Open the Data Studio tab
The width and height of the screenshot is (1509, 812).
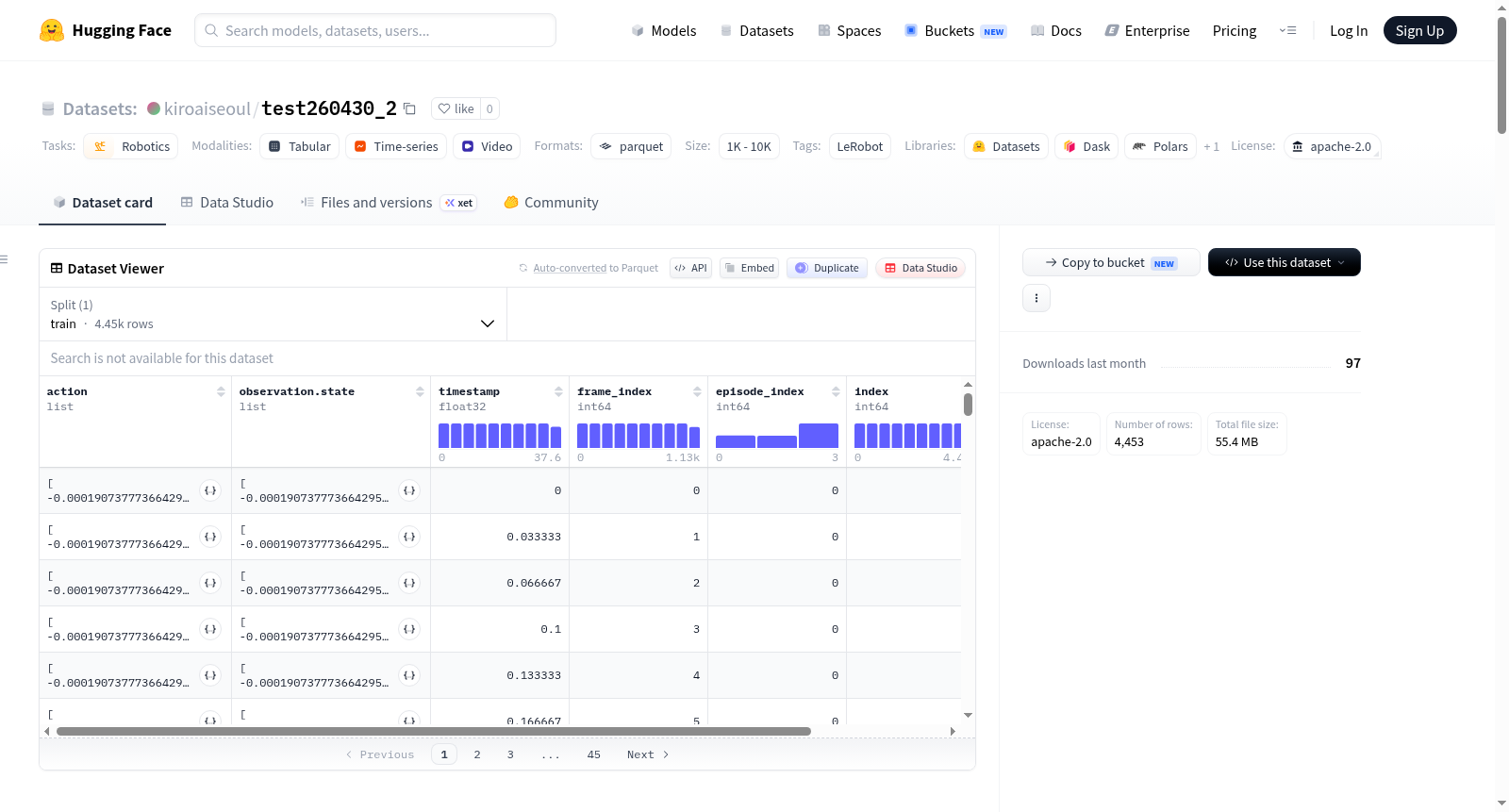(226, 202)
